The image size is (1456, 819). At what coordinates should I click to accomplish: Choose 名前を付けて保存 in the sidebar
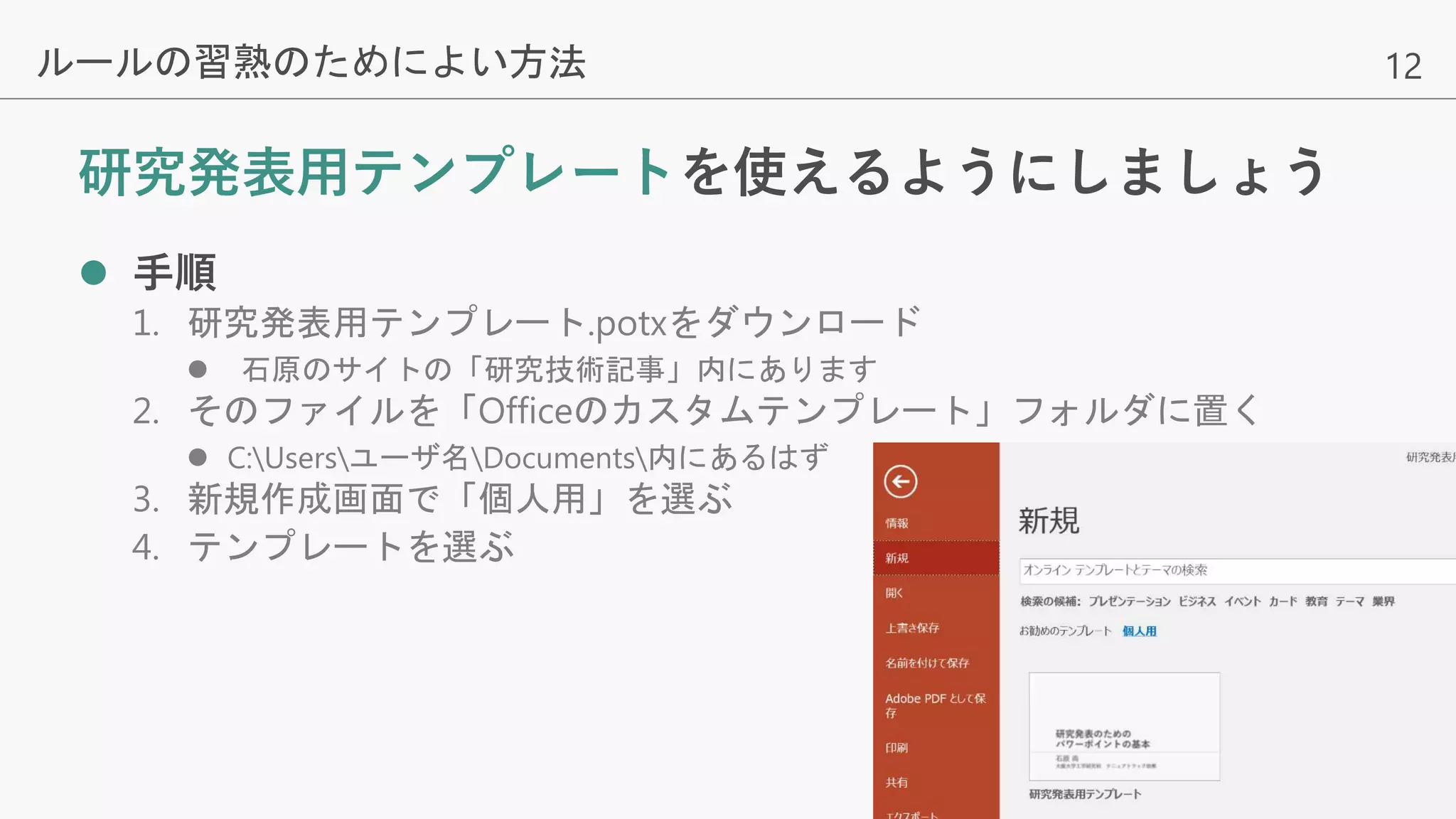pyautogui.click(x=927, y=663)
